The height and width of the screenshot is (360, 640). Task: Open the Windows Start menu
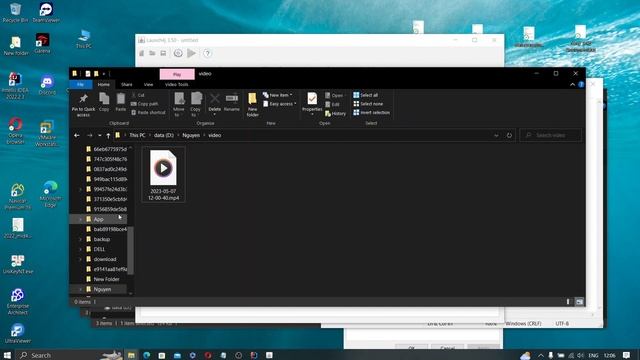[7, 356]
